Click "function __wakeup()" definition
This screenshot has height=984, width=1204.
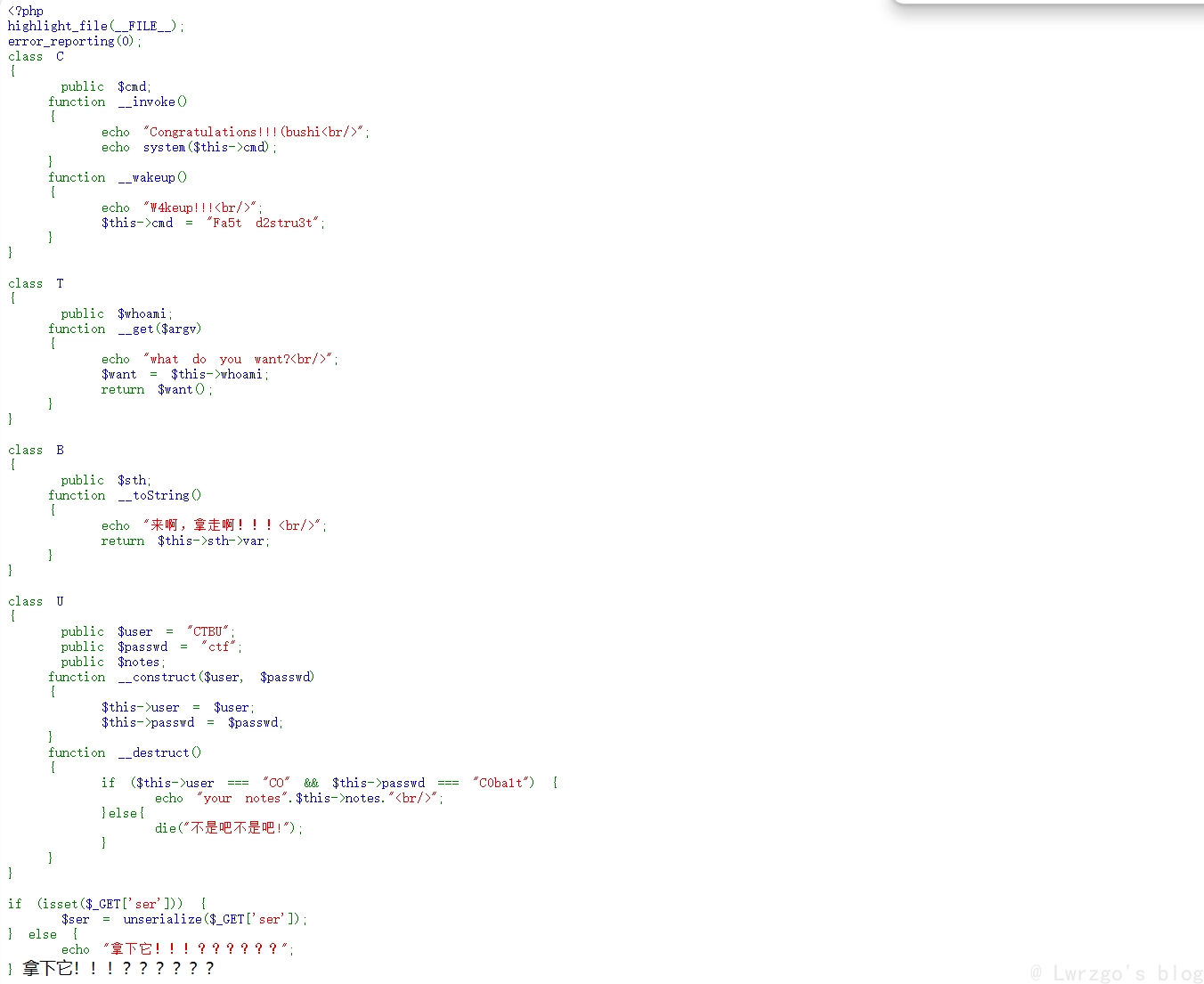pyautogui.click(x=118, y=177)
